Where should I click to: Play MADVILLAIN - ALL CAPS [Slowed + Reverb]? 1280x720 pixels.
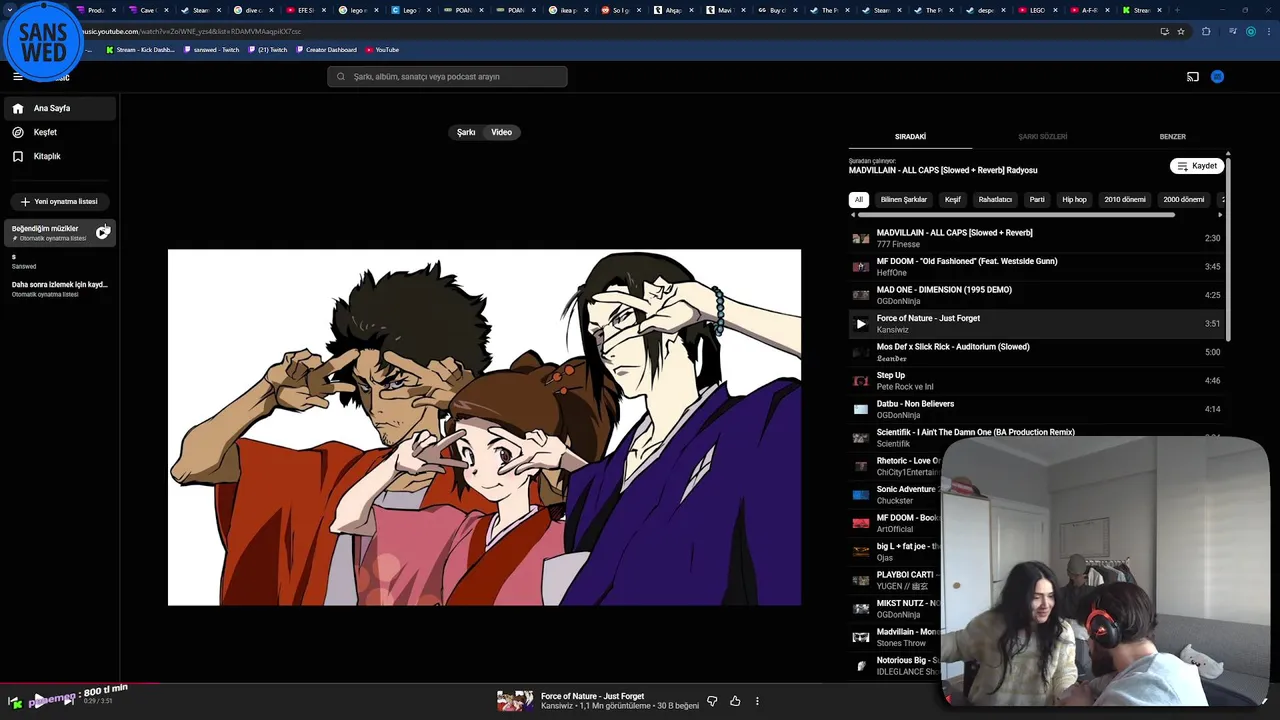point(1036,238)
